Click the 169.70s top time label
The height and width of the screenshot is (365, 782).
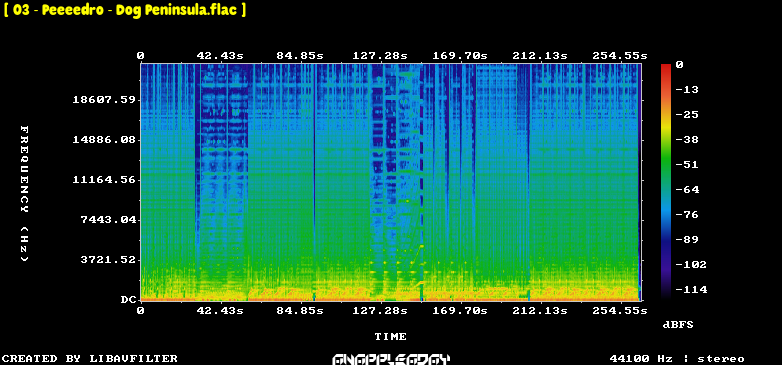tap(459, 56)
